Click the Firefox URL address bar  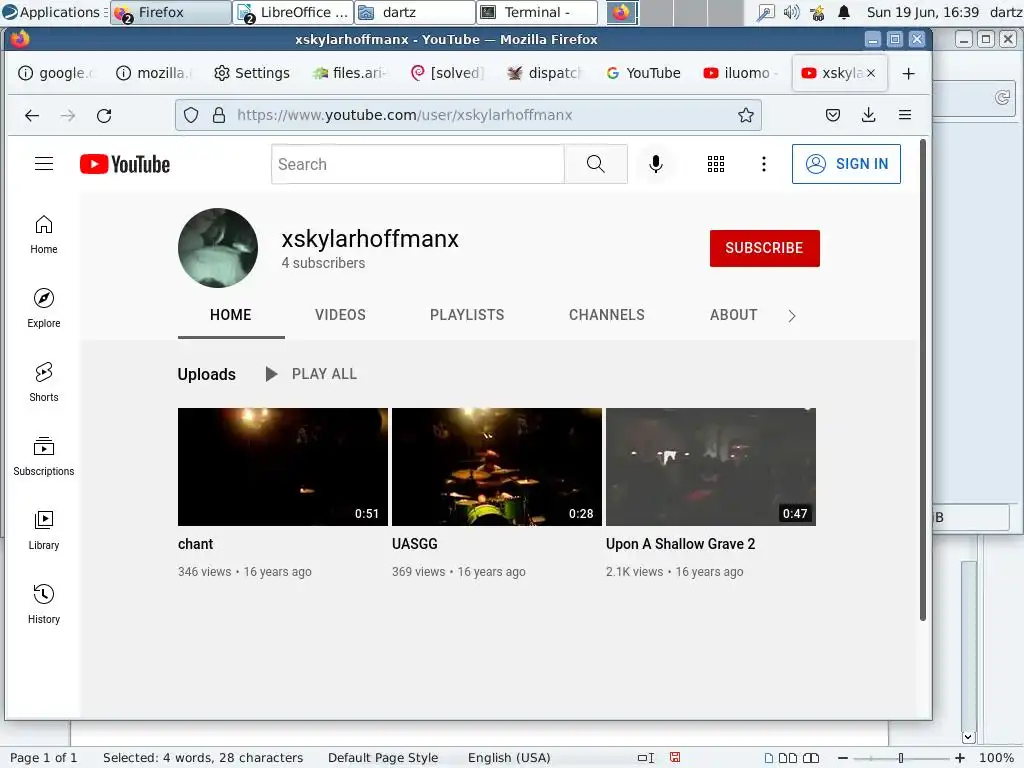(468, 116)
